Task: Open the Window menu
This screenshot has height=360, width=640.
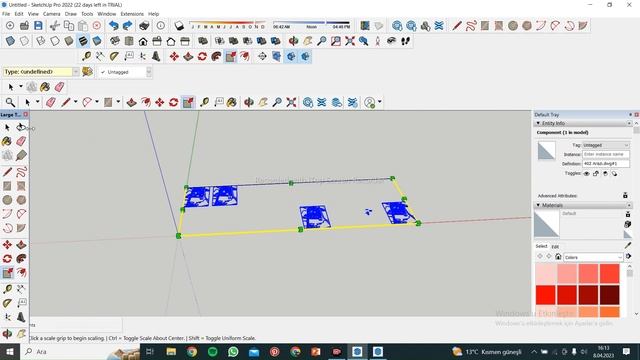Action: click(107, 14)
